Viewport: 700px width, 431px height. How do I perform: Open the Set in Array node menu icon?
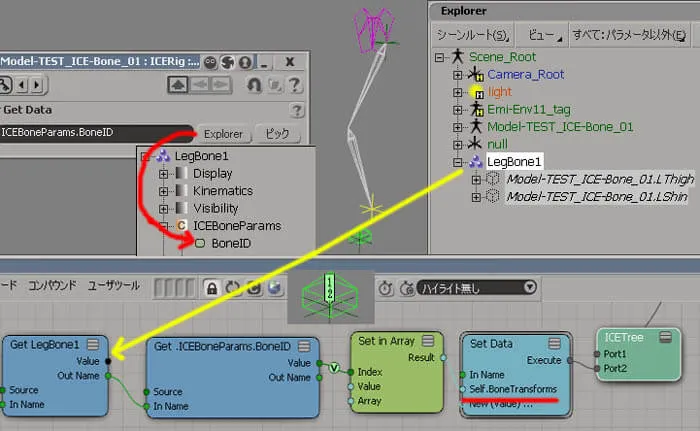(x=428, y=341)
